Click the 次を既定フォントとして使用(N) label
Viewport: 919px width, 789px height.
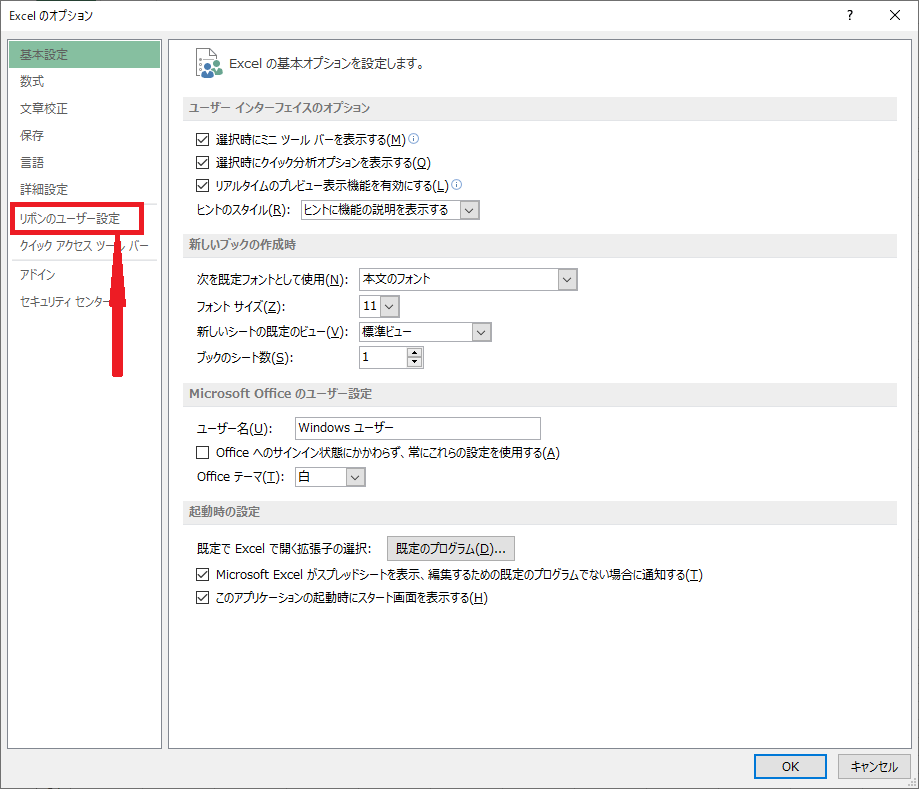(273, 280)
